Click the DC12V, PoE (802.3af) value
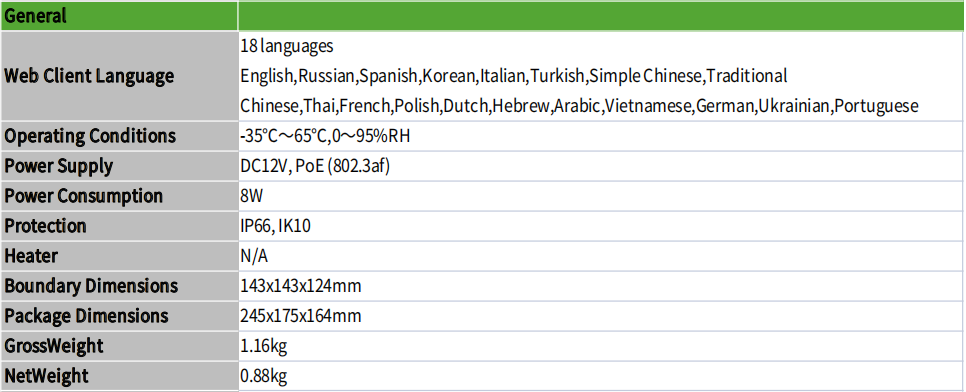 coord(315,166)
